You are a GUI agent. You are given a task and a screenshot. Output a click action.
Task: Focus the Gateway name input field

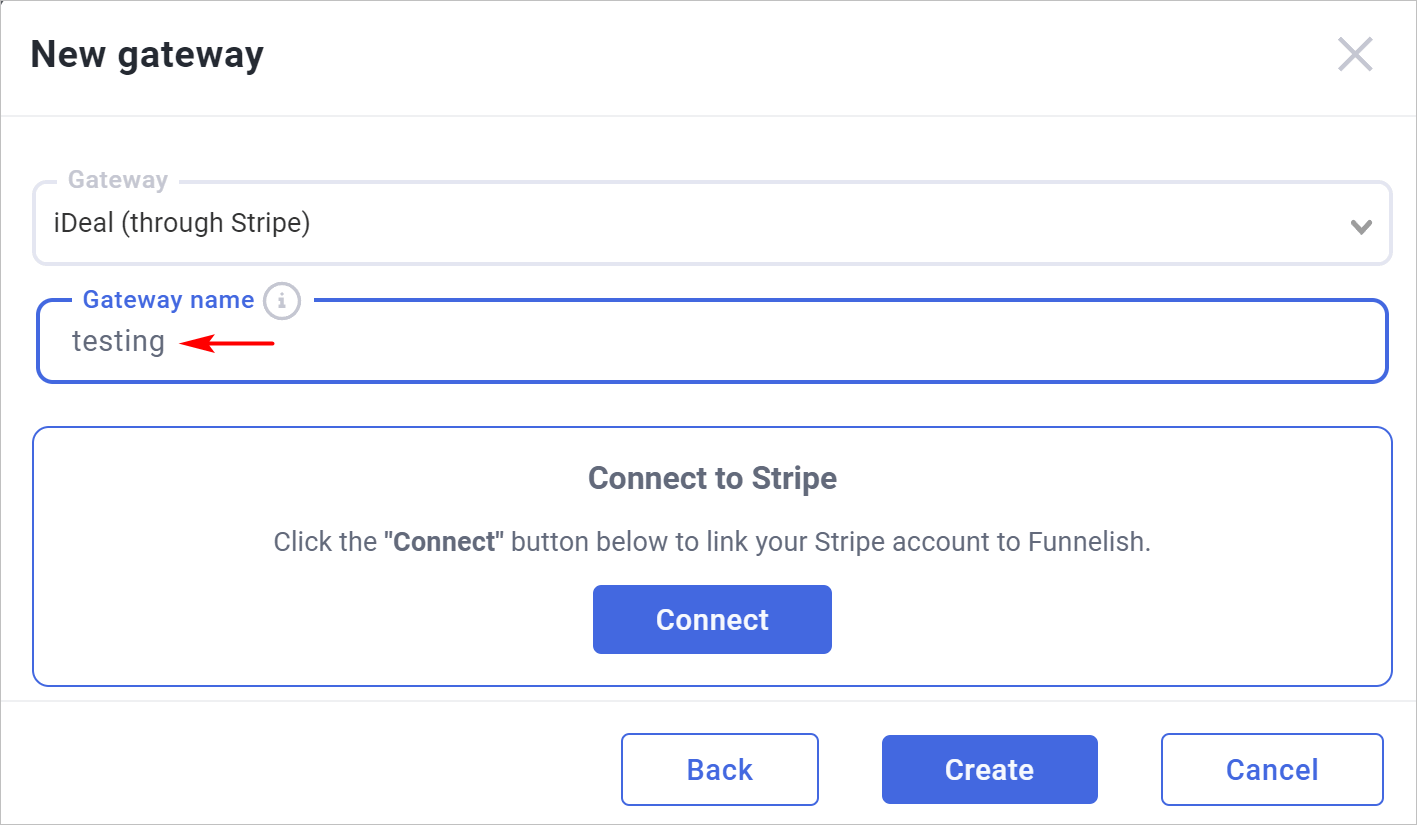point(712,341)
